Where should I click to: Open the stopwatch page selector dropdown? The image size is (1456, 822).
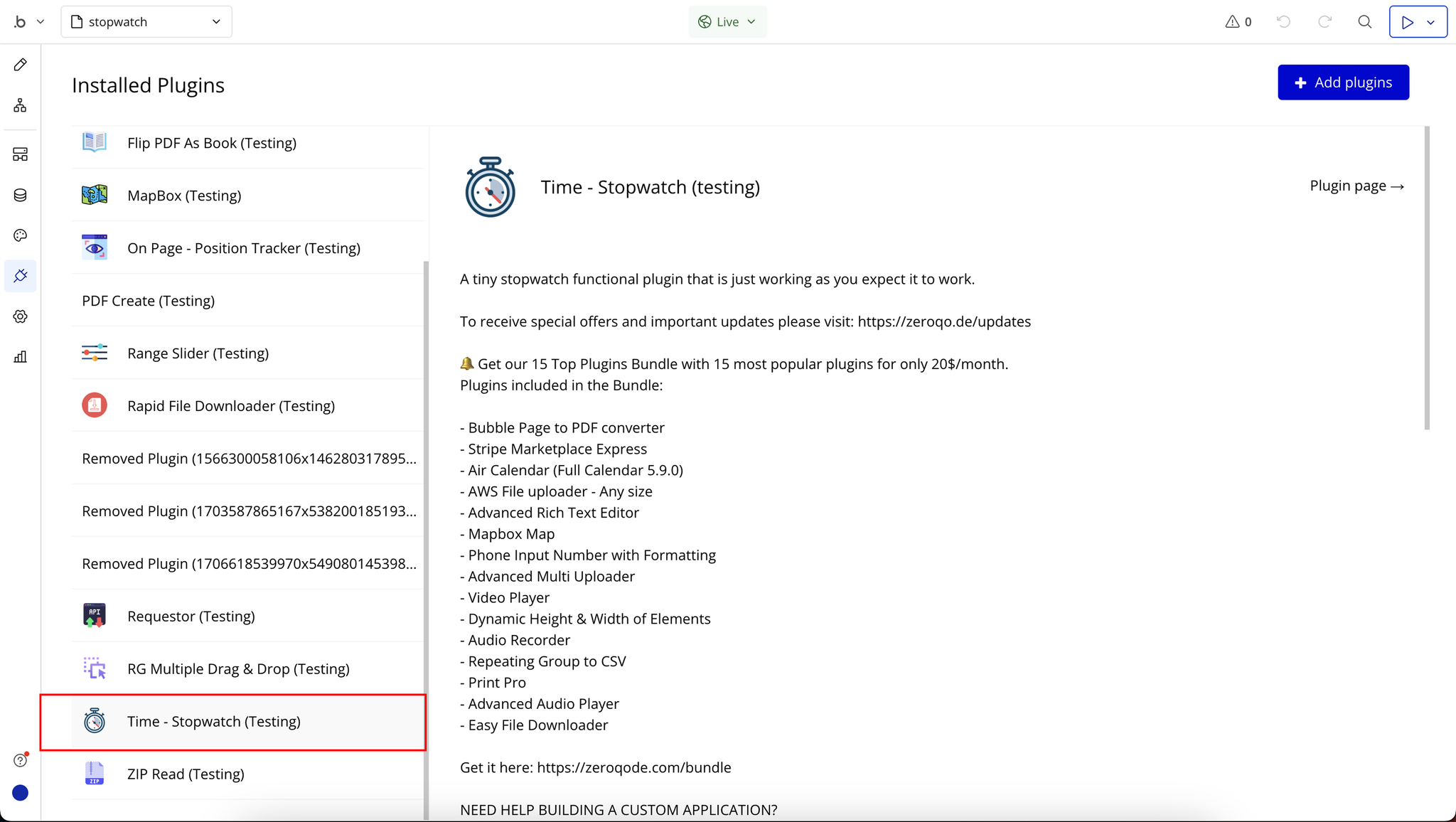pos(146,22)
